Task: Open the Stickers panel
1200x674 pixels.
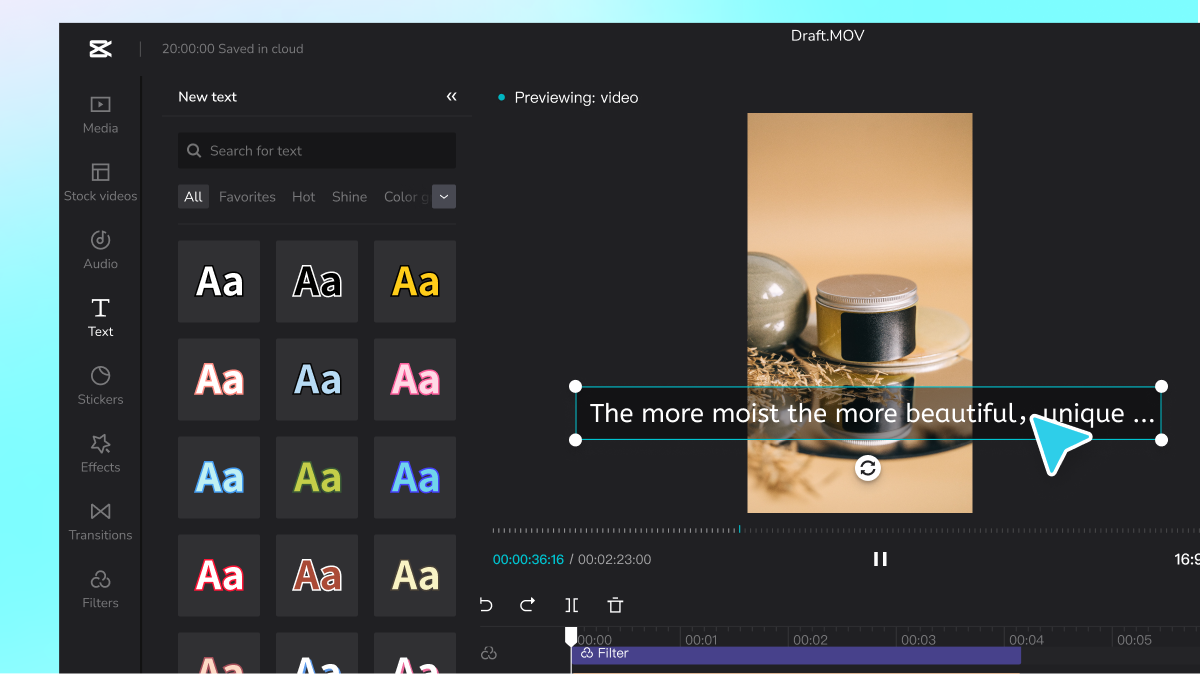Action: tap(100, 386)
